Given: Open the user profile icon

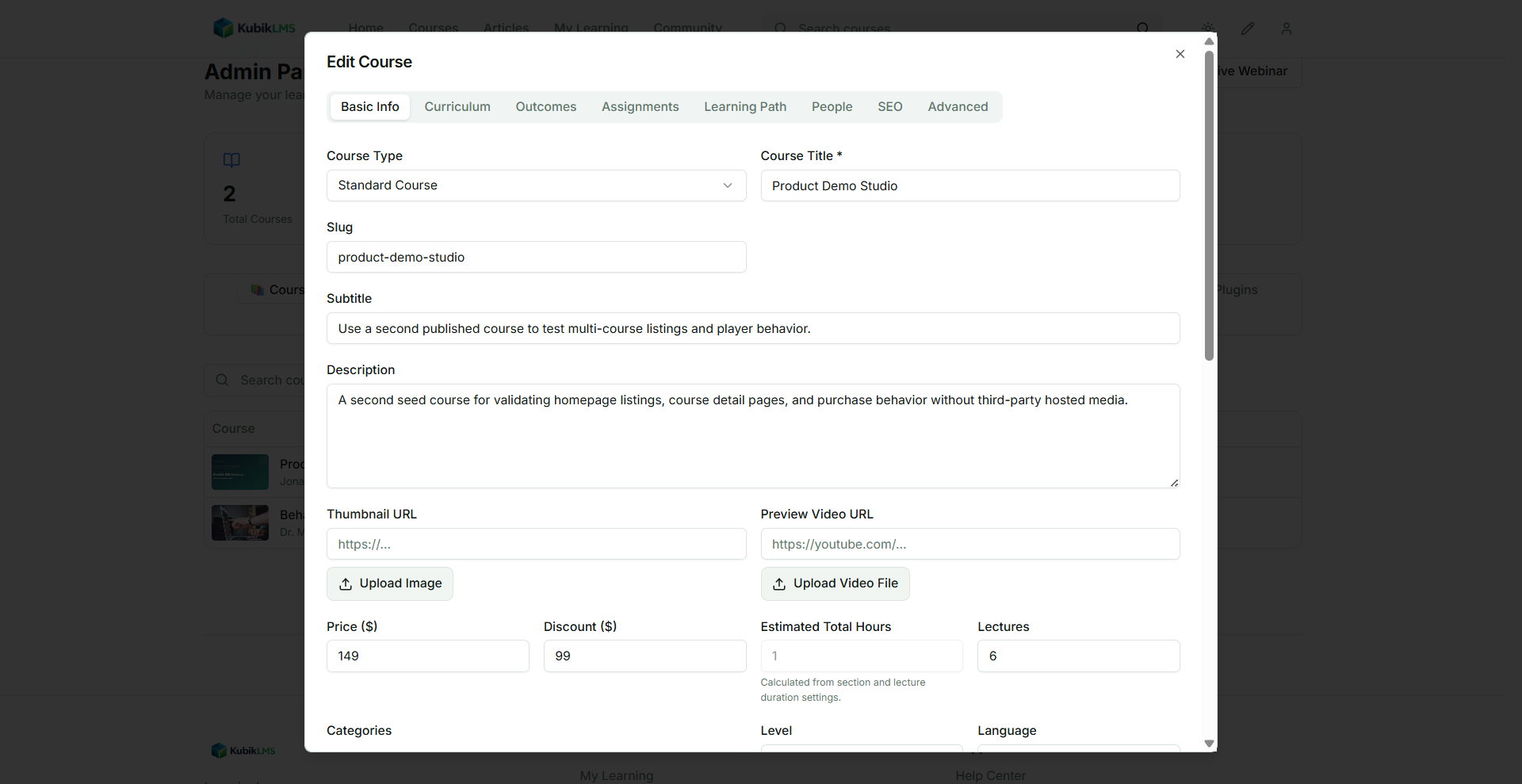Looking at the screenshot, I should 1287,28.
